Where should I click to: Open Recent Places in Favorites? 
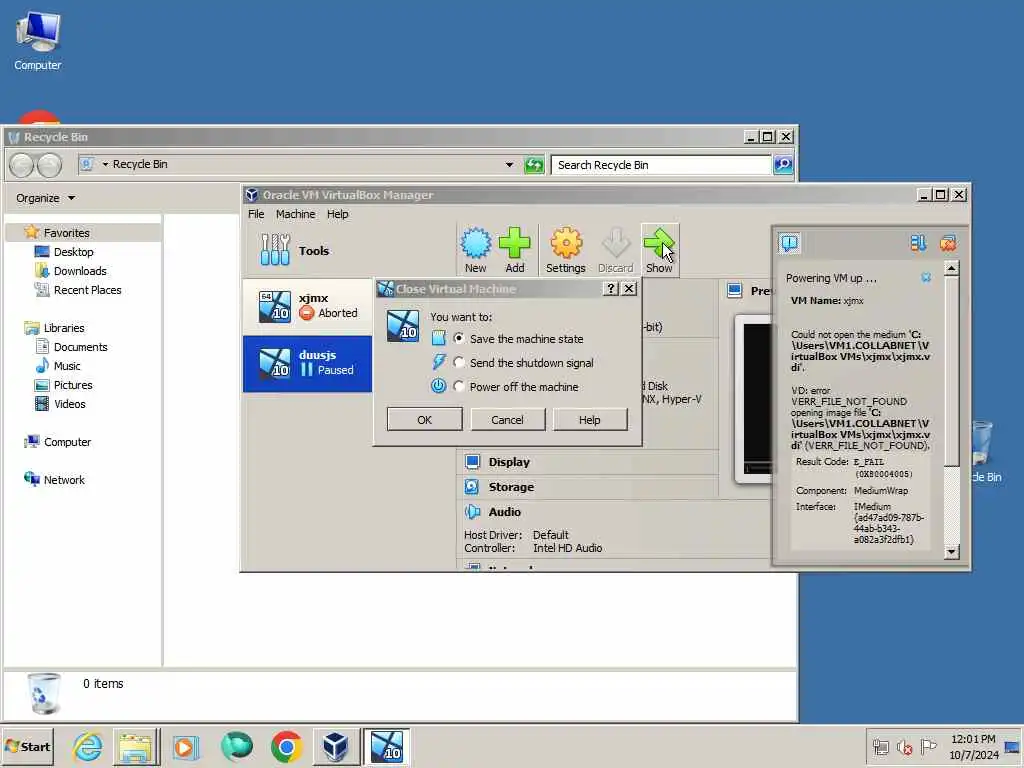[88, 289]
